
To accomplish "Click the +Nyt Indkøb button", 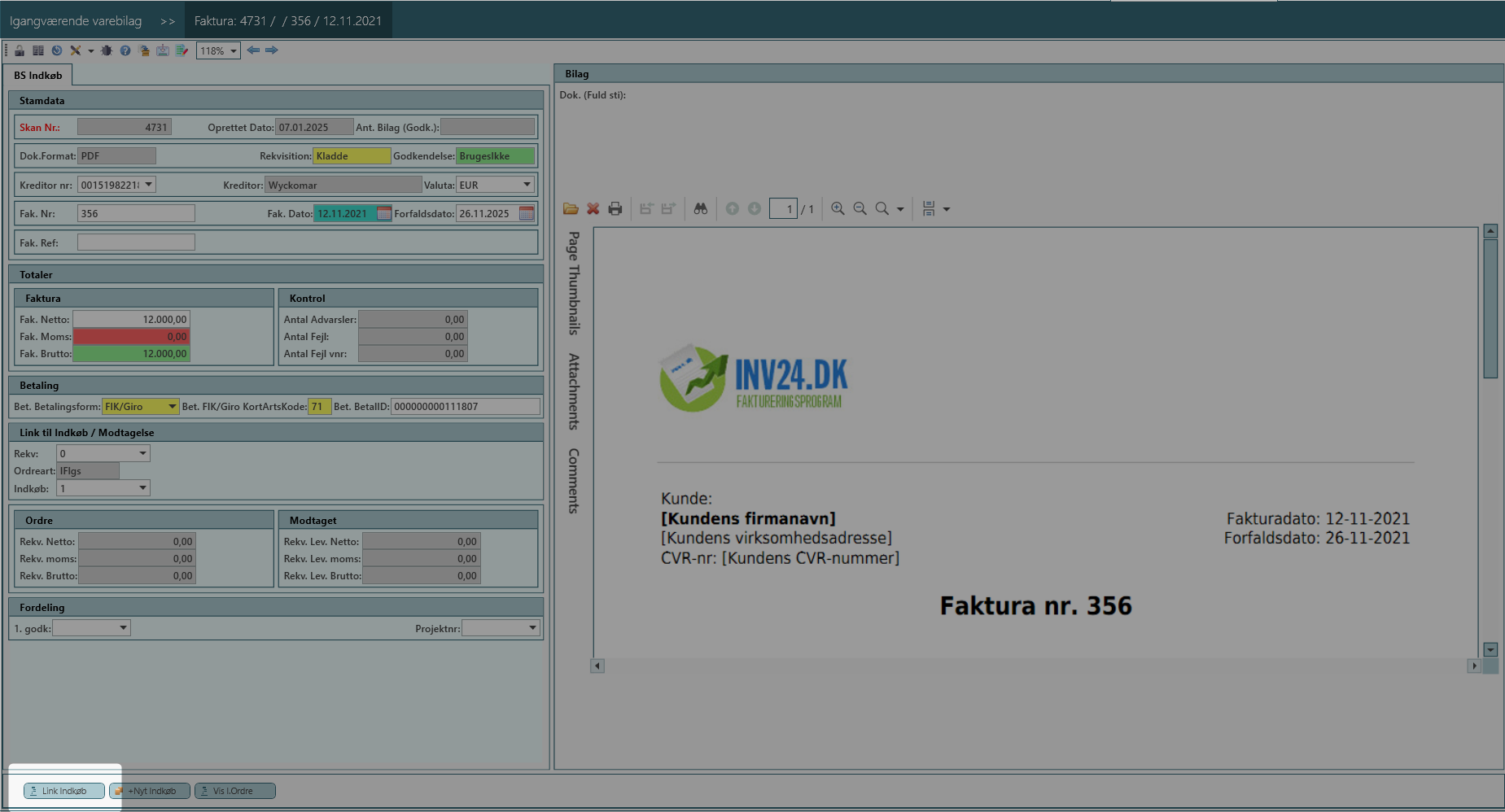I will click(x=150, y=791).
